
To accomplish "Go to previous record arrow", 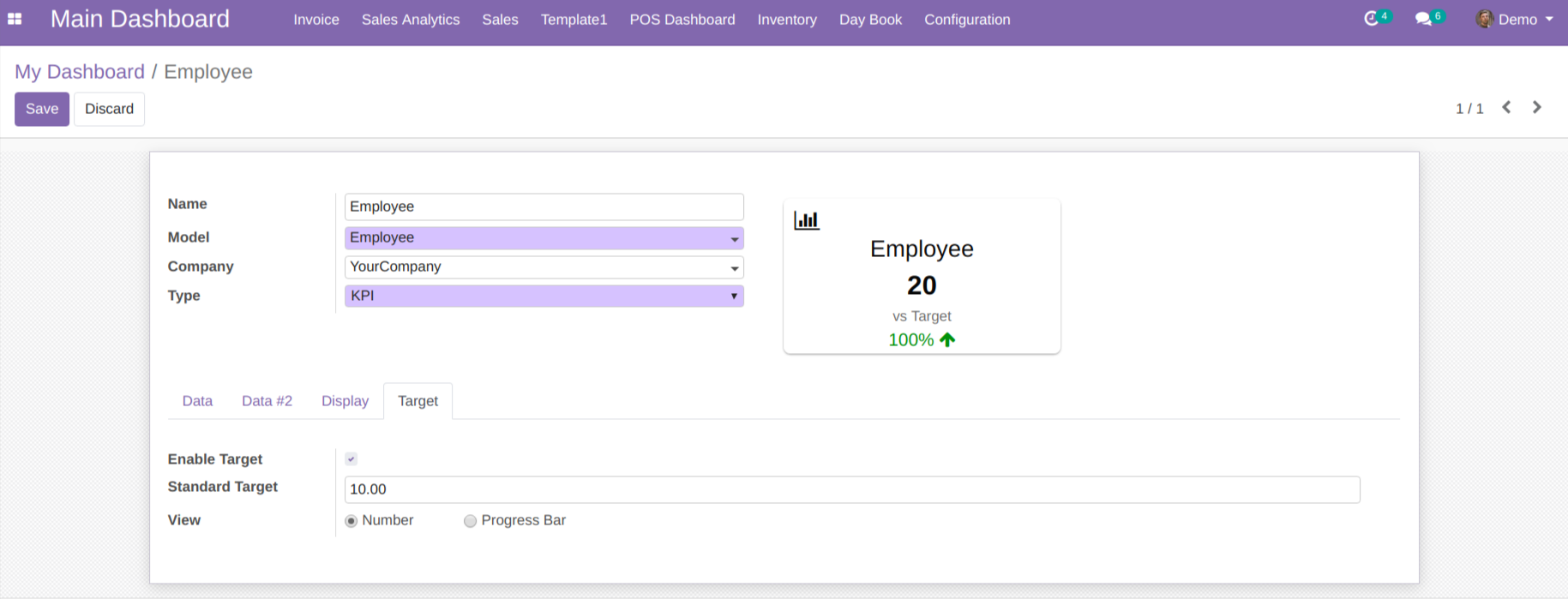I will [x=1506, y=108].
